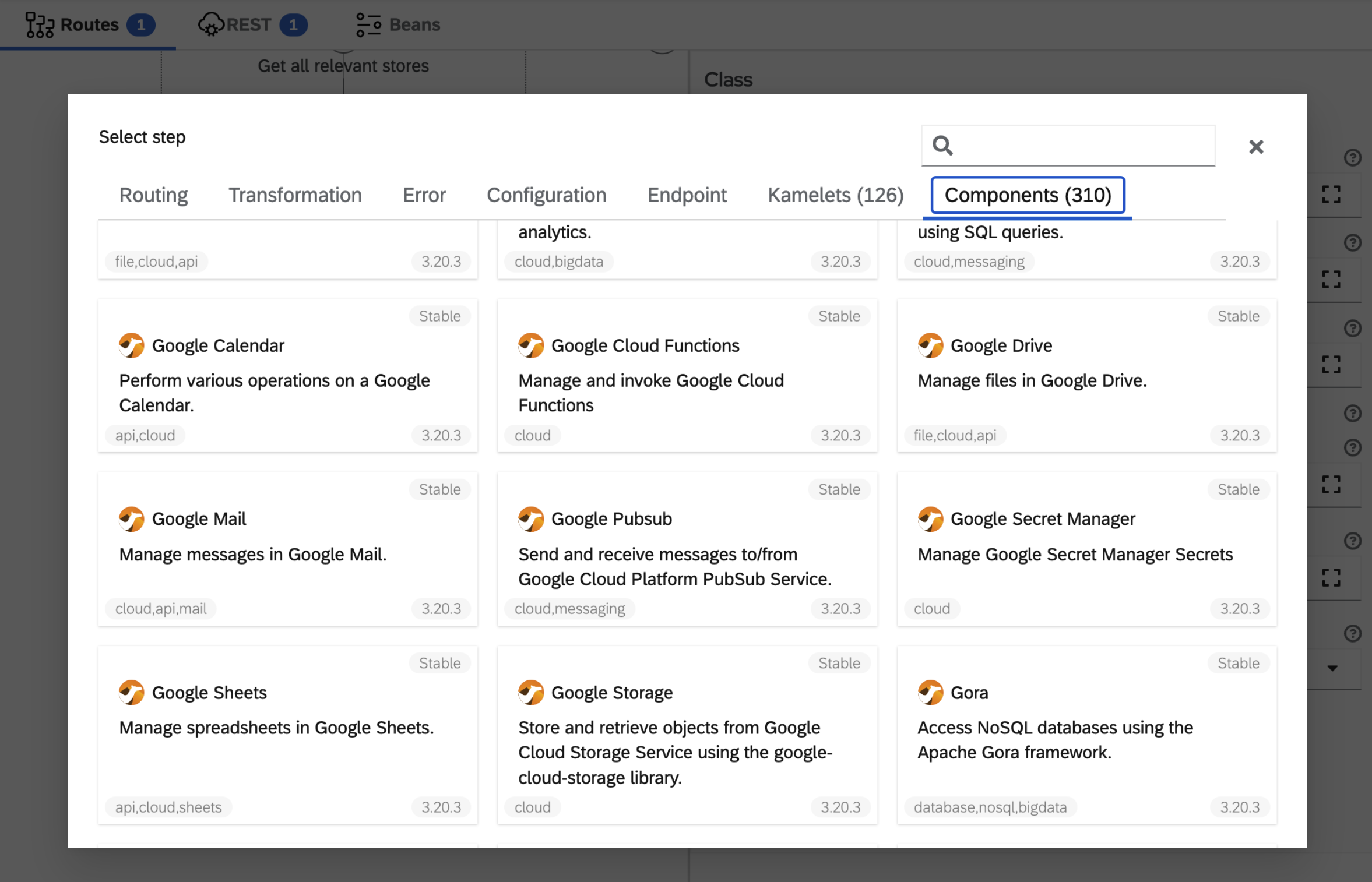Click the Beans sliders icon
The height and width of the screenshot is (882, 1372).
tap(368, 25)
